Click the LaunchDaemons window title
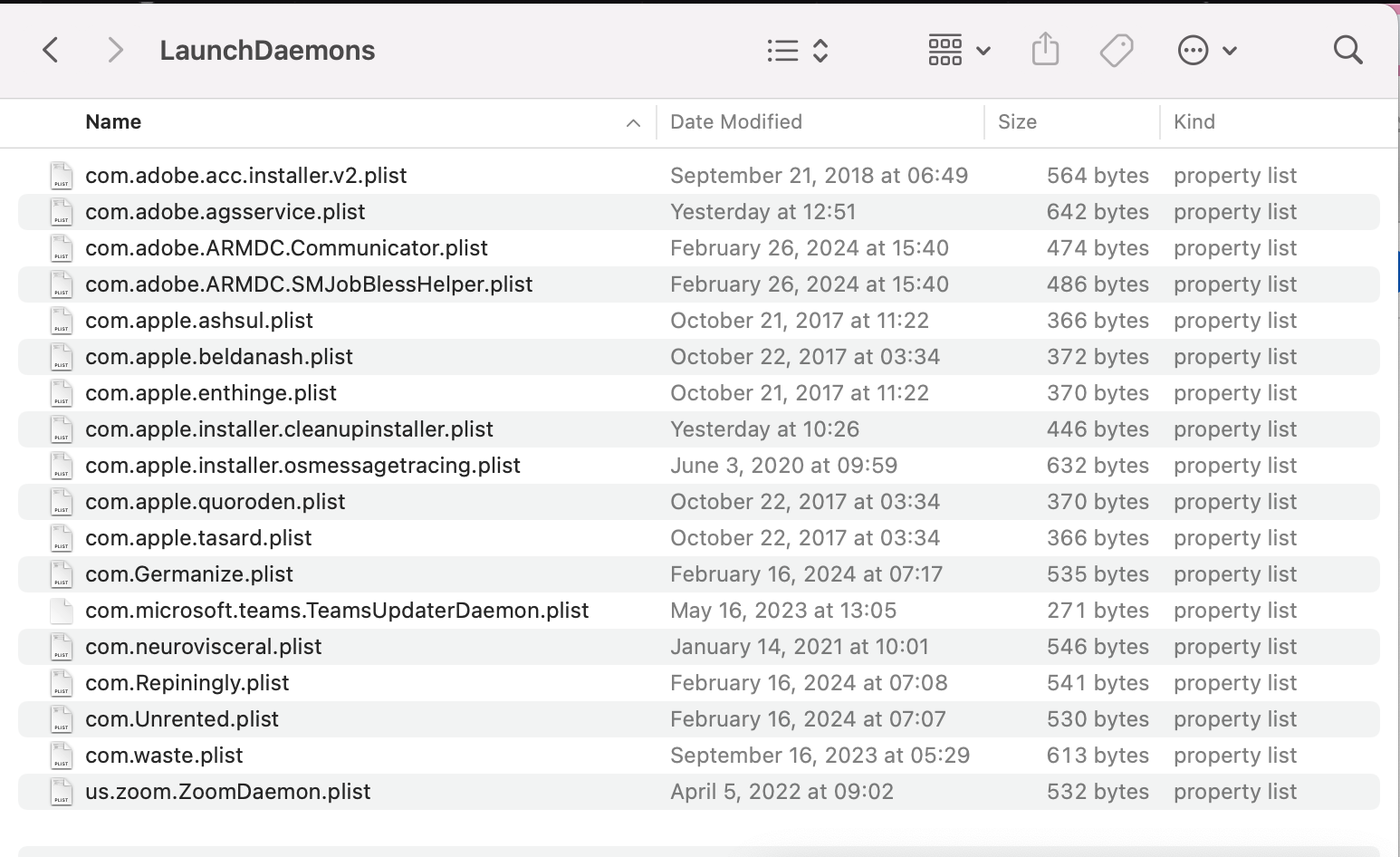This screenshot has width=1400, height=857. click(267, 50)
